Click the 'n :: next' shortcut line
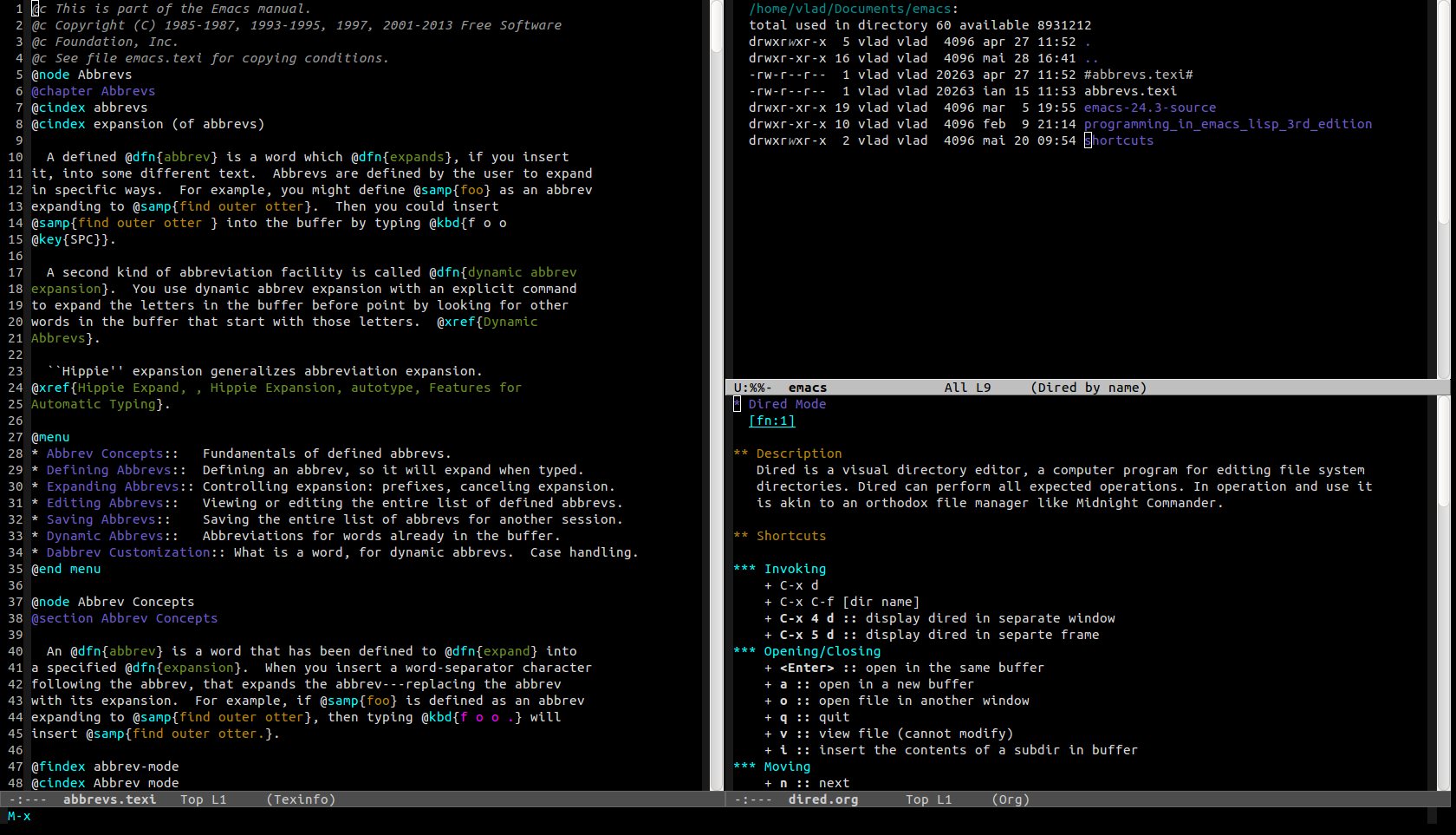The image size is (1456, 835). tap(807, 783)
